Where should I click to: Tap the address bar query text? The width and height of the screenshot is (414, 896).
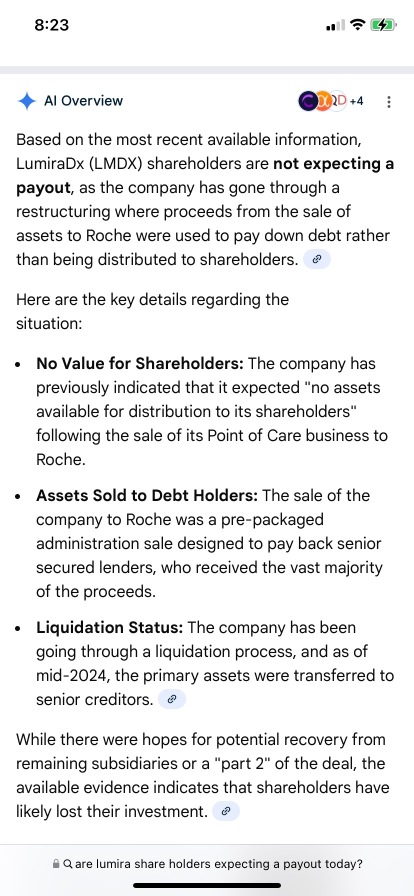click(x=218, y=864)
